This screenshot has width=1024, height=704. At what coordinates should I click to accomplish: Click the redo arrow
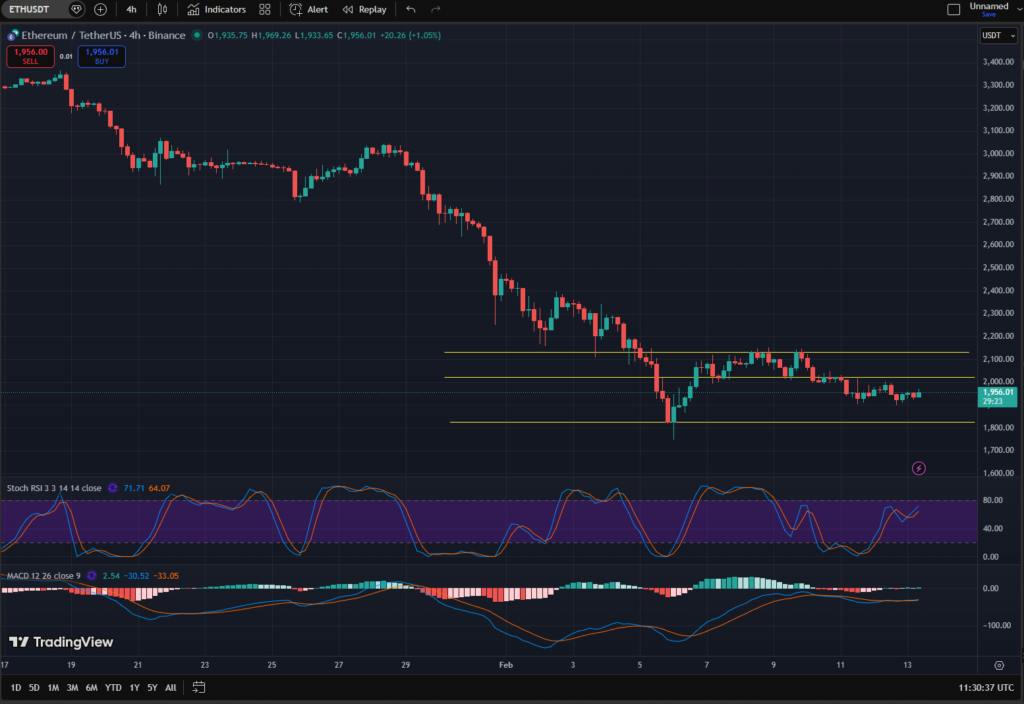435,9
